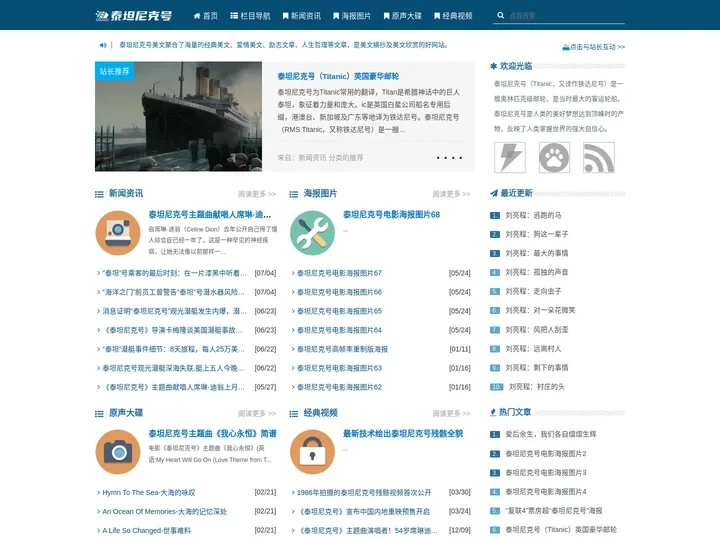Image resolution: width=720 pixels, height=540 pixels.
Task: Open article 泰坦尼克号电影海报图片62
Action: coord(339,387)
